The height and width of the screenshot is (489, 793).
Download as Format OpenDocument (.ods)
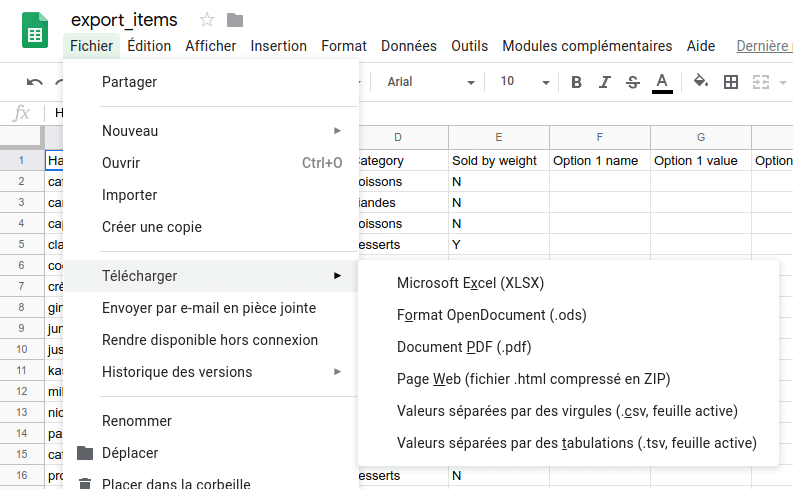(x=568, y=315)
